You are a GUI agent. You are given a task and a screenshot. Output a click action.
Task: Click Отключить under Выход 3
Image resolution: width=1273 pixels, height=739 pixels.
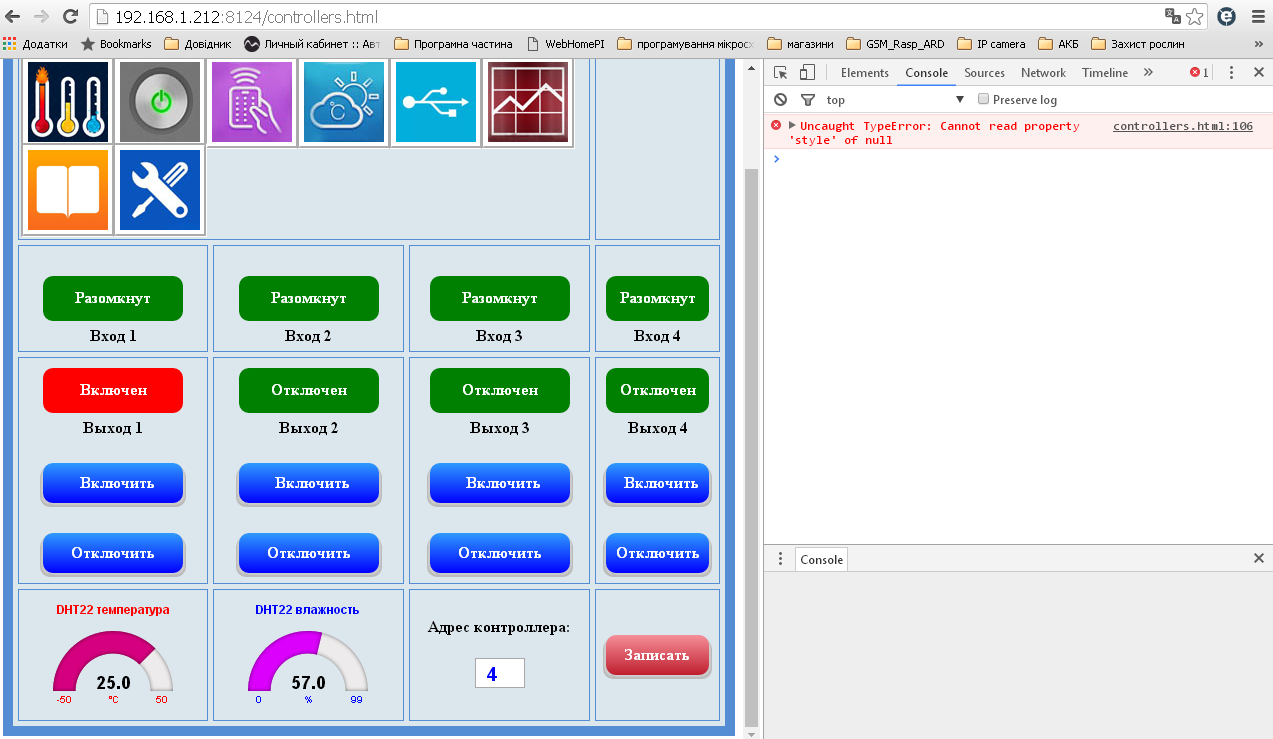click(500, 554)
